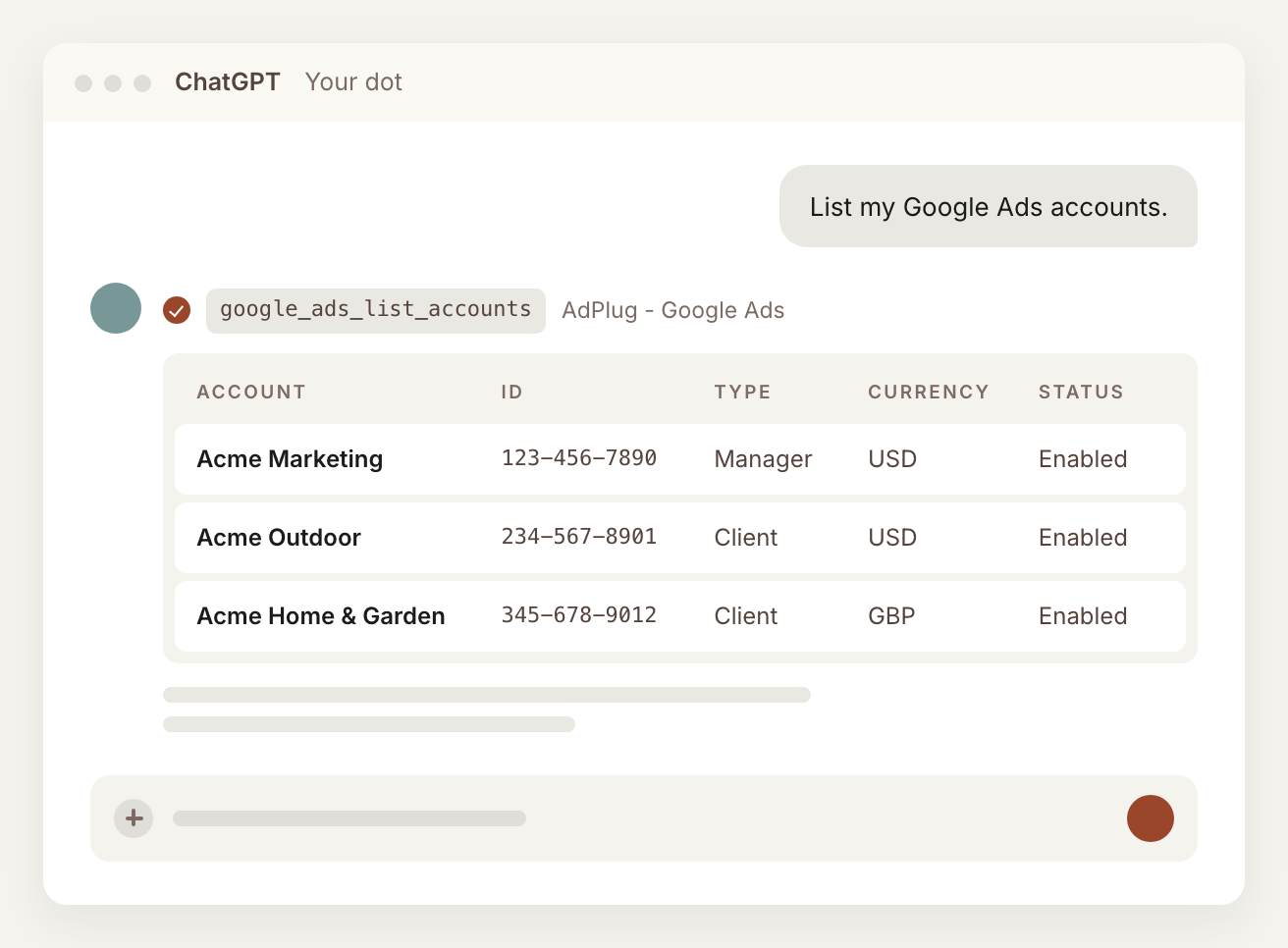Viewport: 1288px width, 948px height.
Task: Click the ID column header
Action: click(512, 392)
